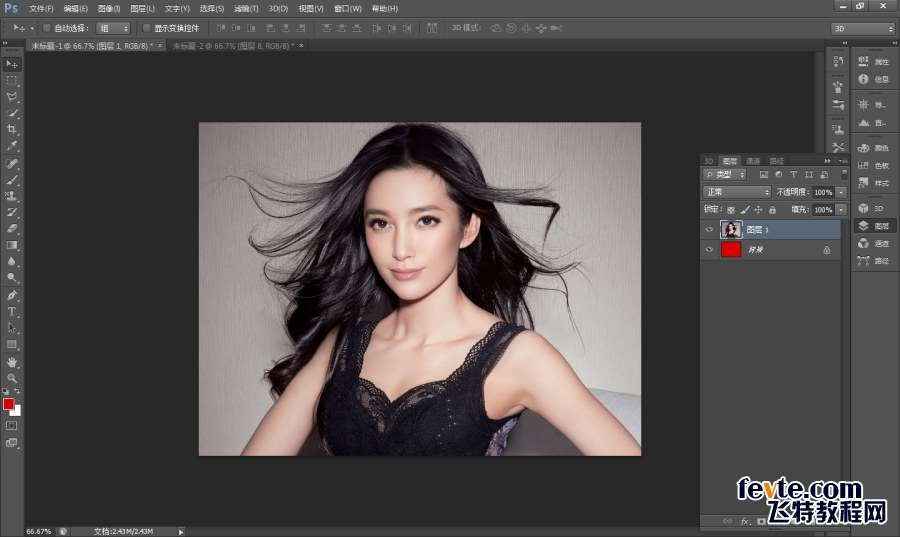Select the 图层 1 layer thumbnail
Viewport: 900px width, 537px height.
731,229
